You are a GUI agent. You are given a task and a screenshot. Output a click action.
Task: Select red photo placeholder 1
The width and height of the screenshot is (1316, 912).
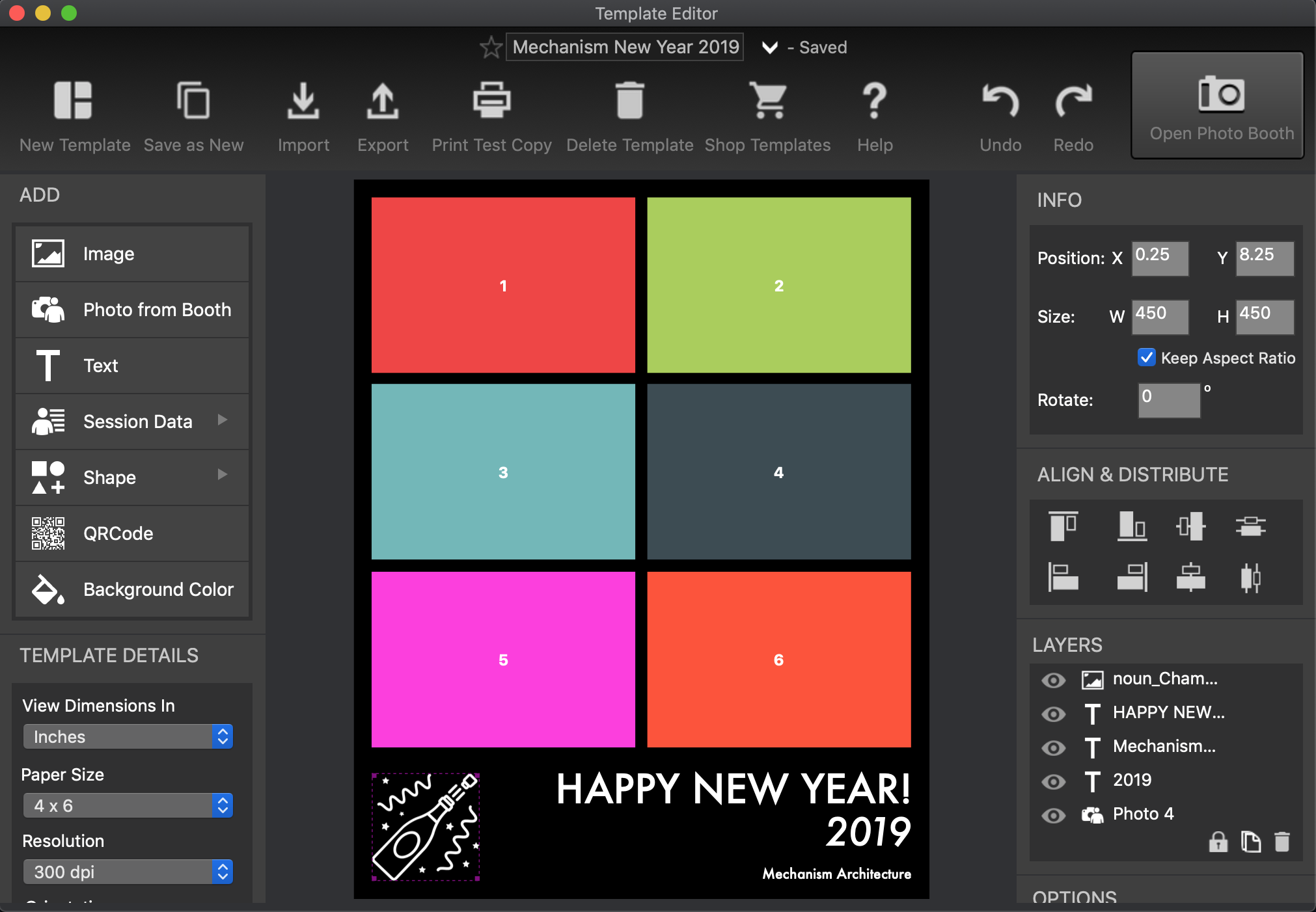click(x=503, y=285)
